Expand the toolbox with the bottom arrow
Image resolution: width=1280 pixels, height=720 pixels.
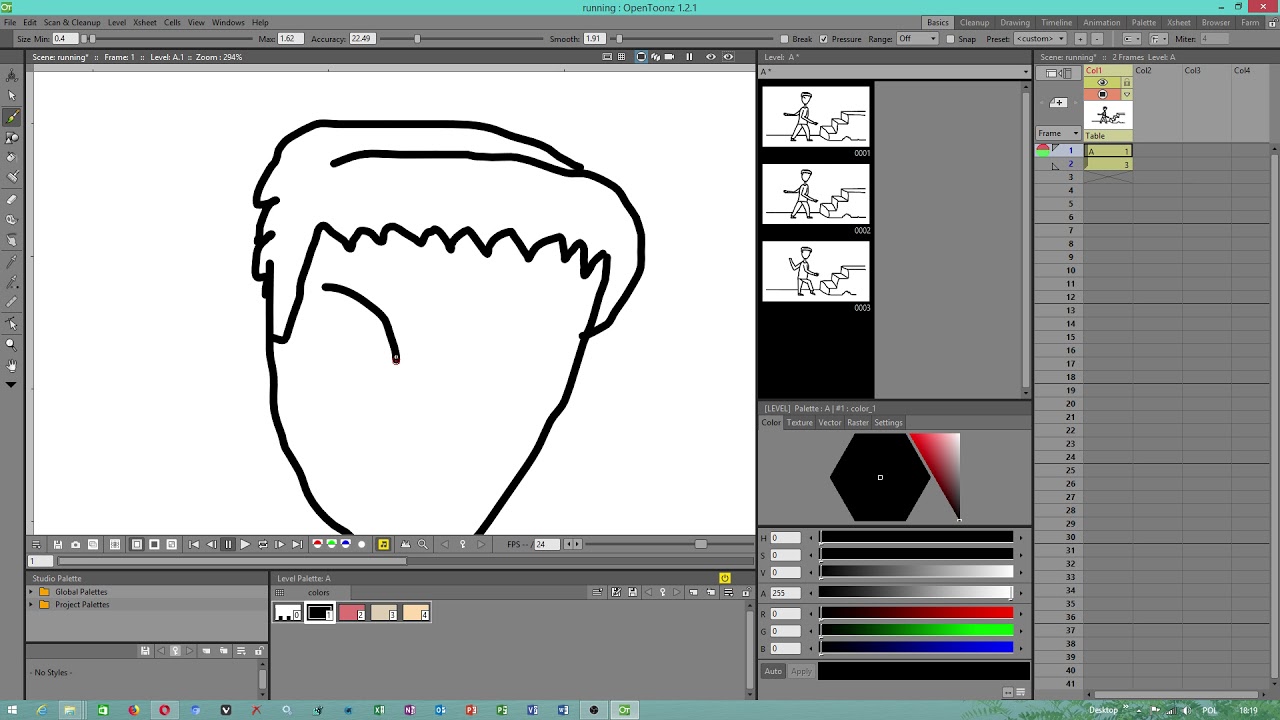11,385
